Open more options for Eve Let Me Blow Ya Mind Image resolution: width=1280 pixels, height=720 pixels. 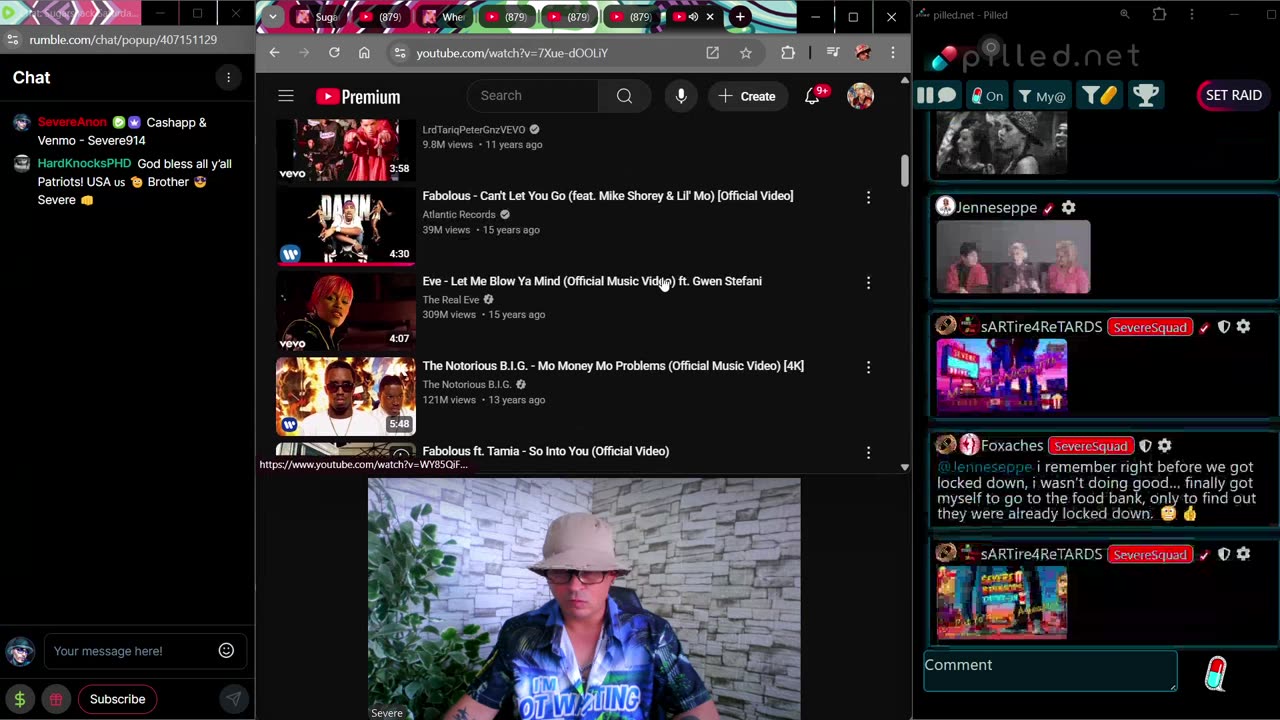868,283
